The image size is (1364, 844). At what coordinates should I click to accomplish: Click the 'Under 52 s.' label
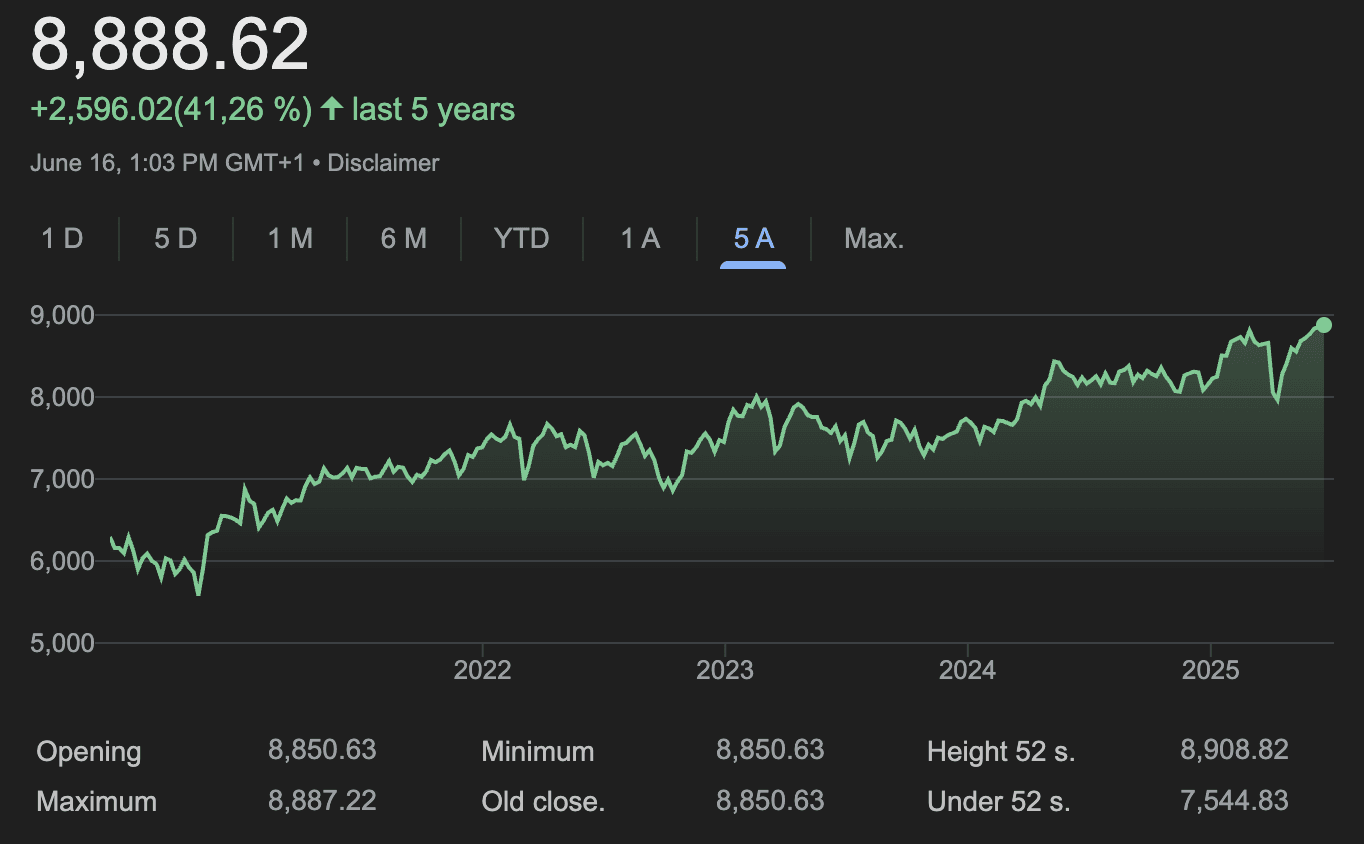pos(998,802)
